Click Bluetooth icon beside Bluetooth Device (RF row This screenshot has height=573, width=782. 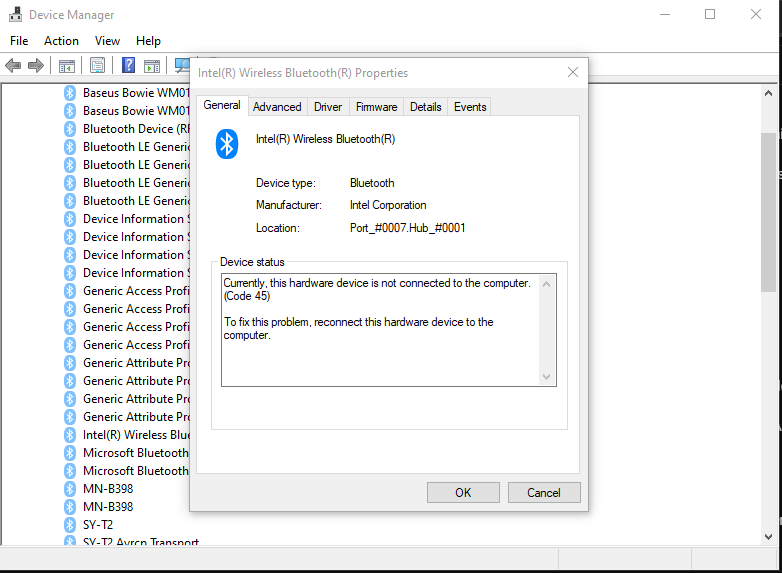(70, 129)
